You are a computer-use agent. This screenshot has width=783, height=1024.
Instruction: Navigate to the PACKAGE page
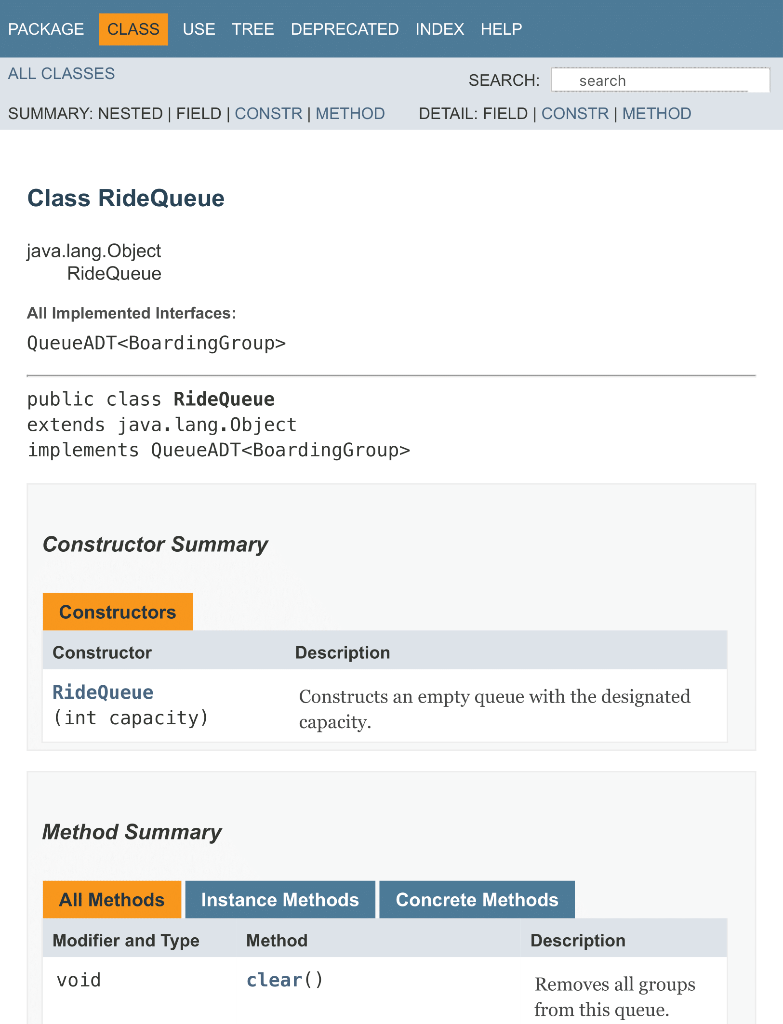tap(46, 29)
